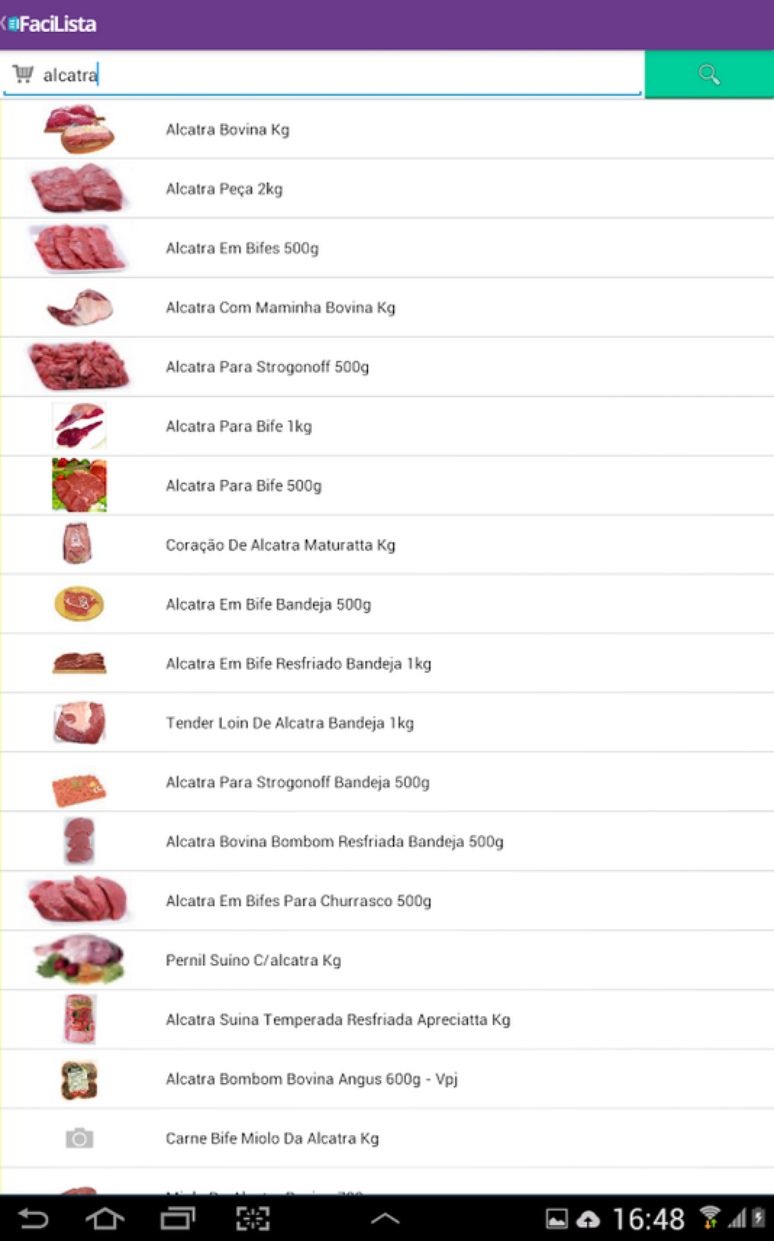The image size is (774, 1241).
Task: Tap the shopping cart icon in the search field
Action: [x=23, y=74]
